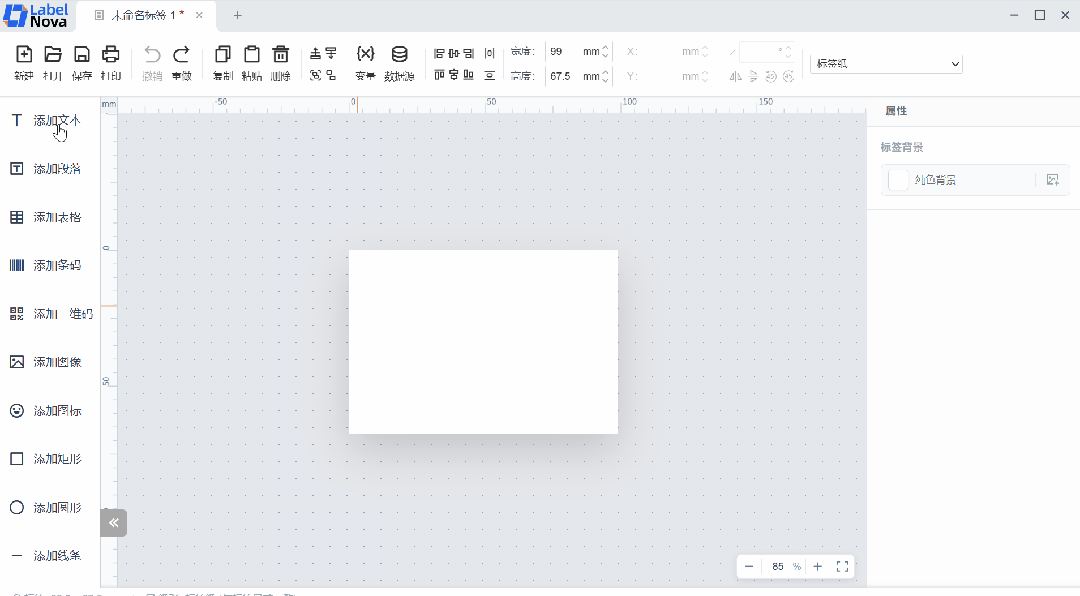Increase the width value stepper

click(x=605, y=48)
